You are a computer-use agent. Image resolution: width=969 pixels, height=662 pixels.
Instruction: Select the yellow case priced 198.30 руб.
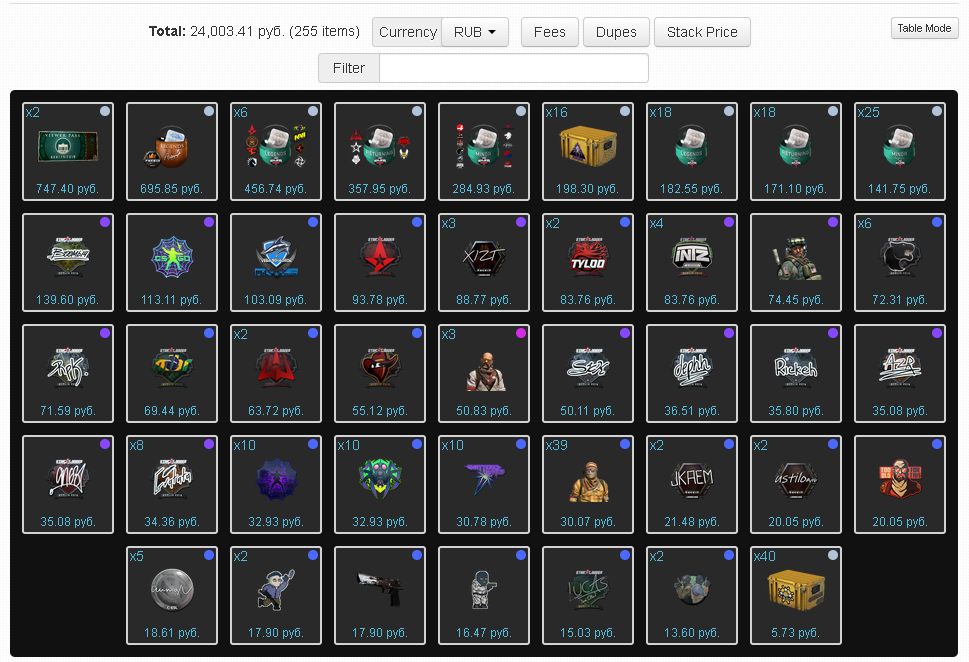(588, 151)
